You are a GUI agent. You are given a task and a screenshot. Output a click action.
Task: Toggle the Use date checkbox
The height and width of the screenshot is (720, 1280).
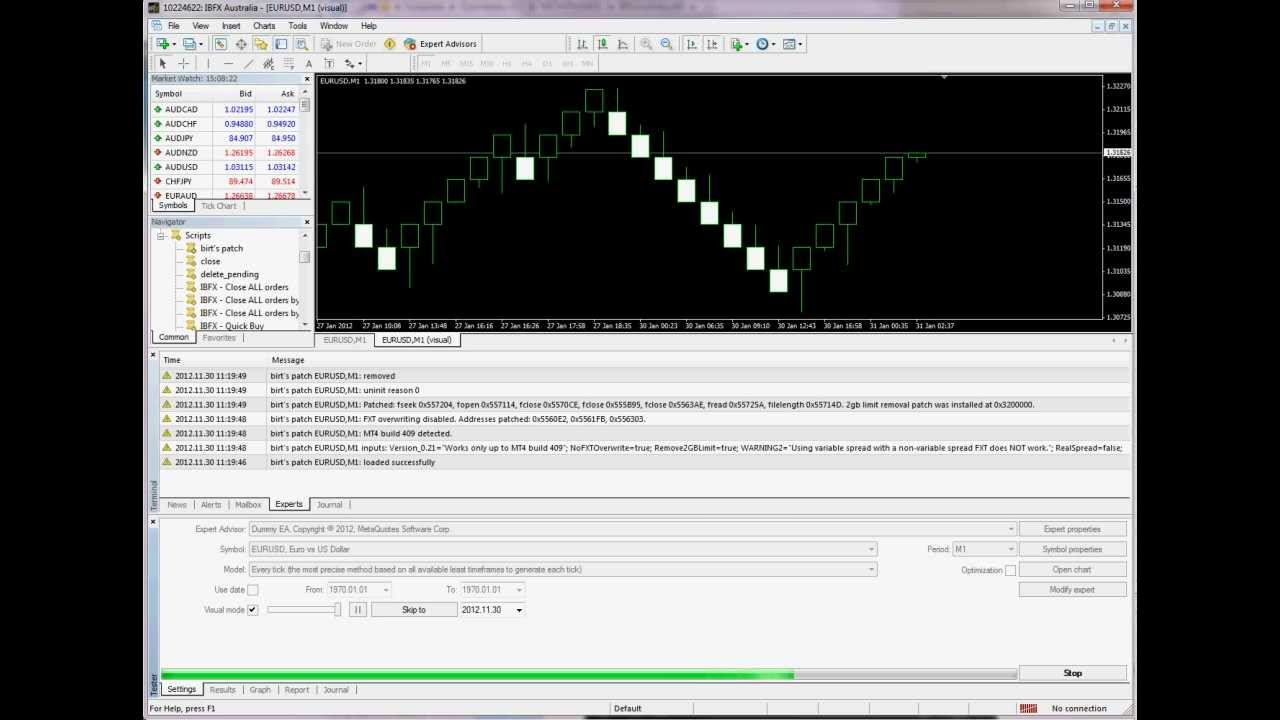click(252, 590)
